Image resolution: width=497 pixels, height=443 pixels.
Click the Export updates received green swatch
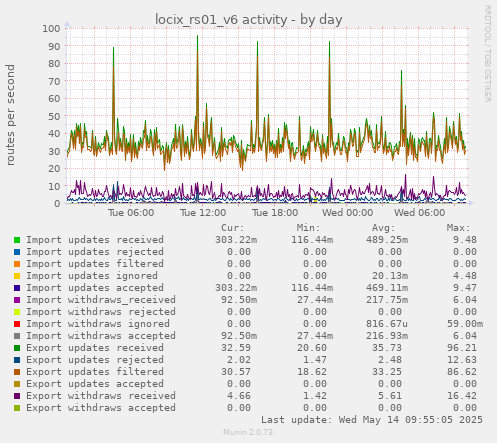click(x=17, y=348)
